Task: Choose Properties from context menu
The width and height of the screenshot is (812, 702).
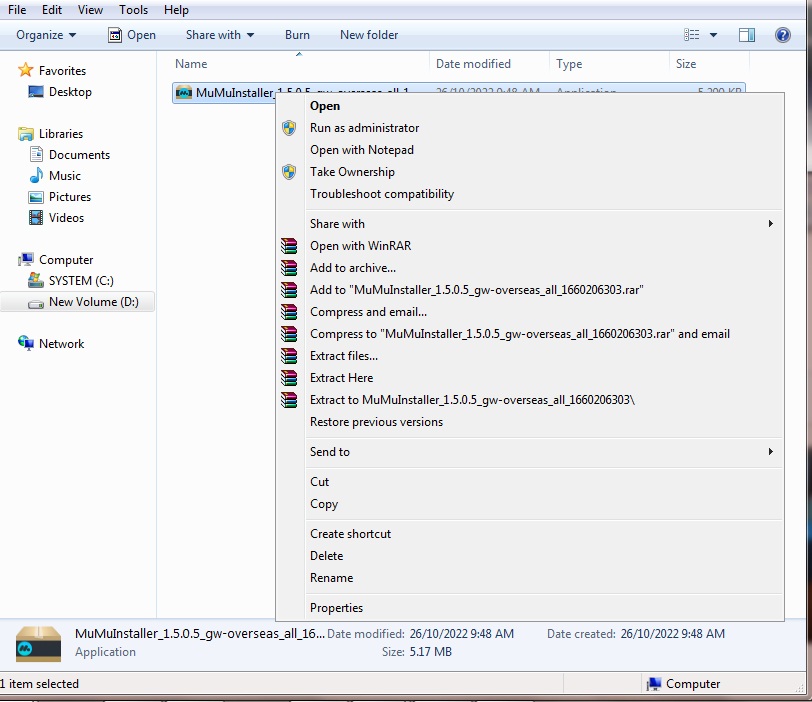Action: click(336, 608)
